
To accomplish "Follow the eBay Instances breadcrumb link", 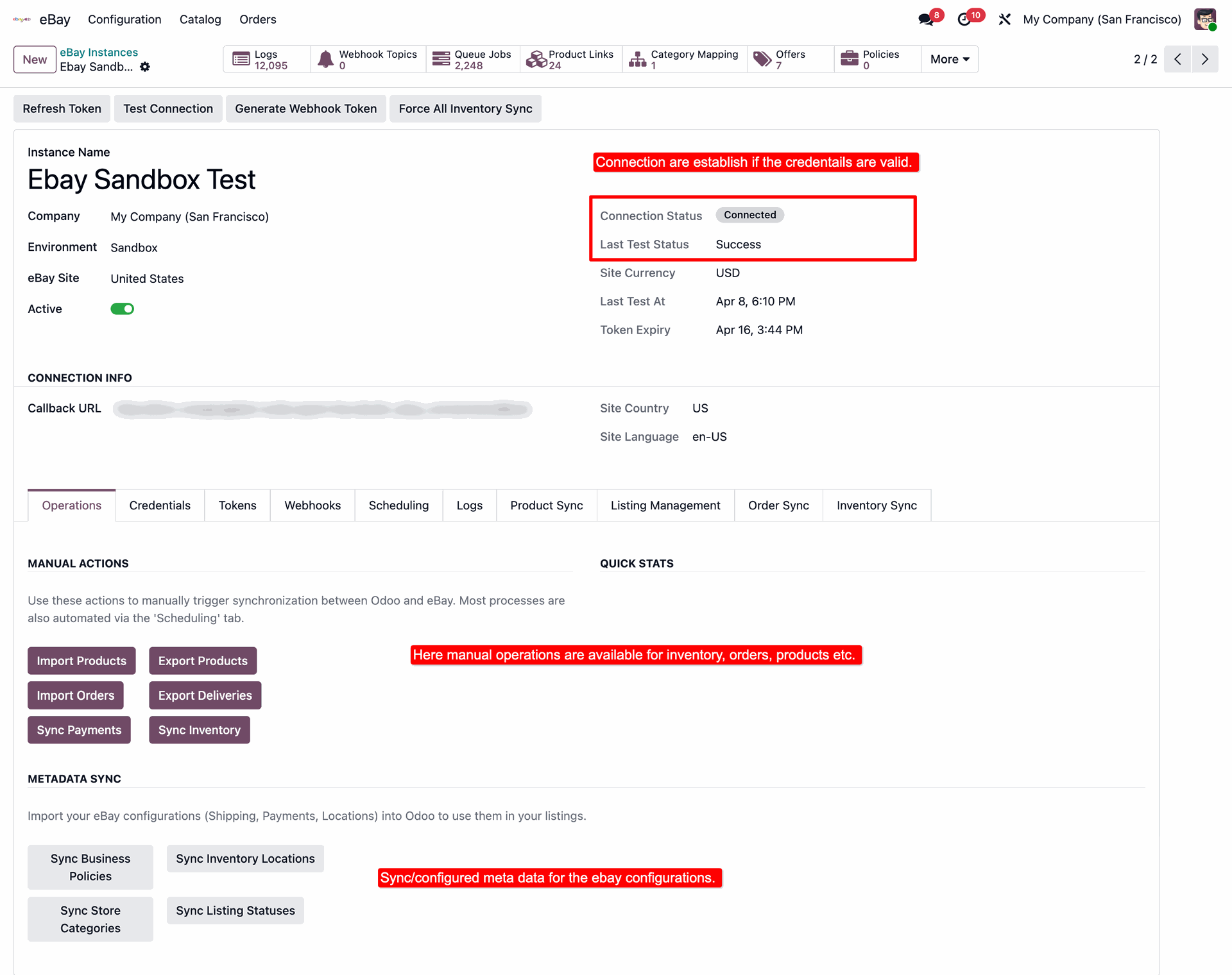I will (x=99, y=53).
